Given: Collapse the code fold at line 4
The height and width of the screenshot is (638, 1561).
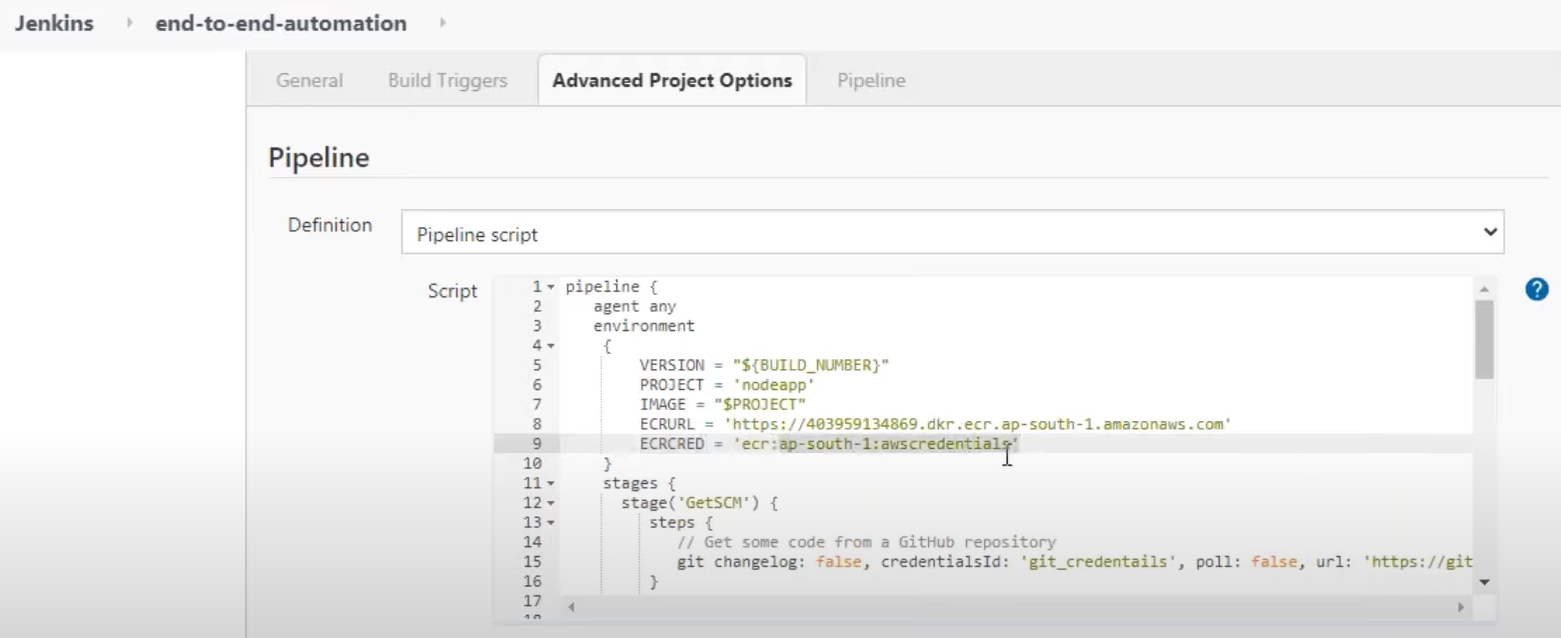Looking at the screenshot, I should tap(550, 346).
